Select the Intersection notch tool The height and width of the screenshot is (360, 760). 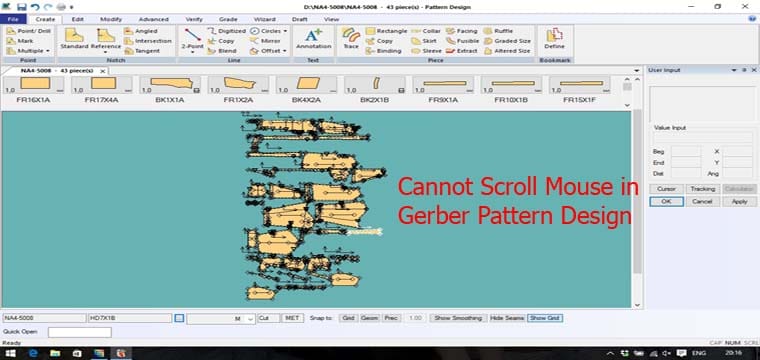click(148, 41)
